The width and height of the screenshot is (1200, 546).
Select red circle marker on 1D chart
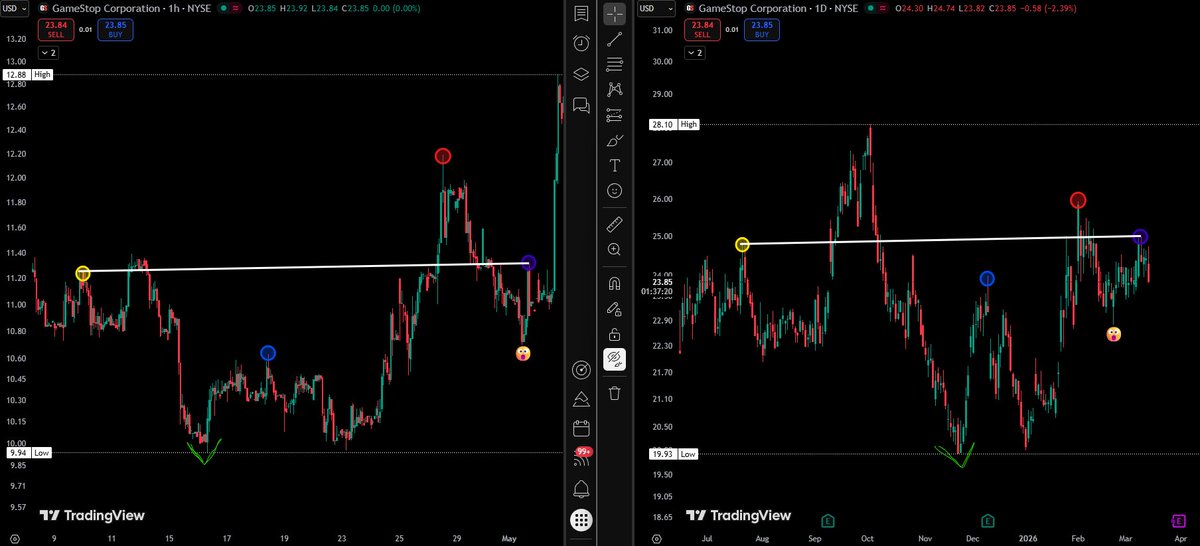coord(1078,200)
